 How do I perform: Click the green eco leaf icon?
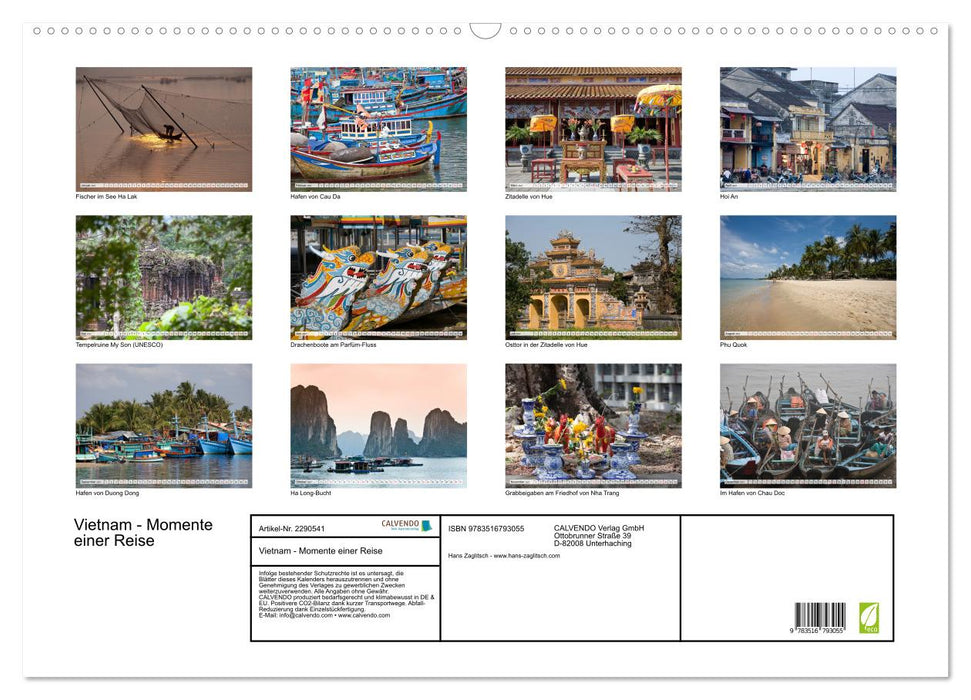[869, 618]
